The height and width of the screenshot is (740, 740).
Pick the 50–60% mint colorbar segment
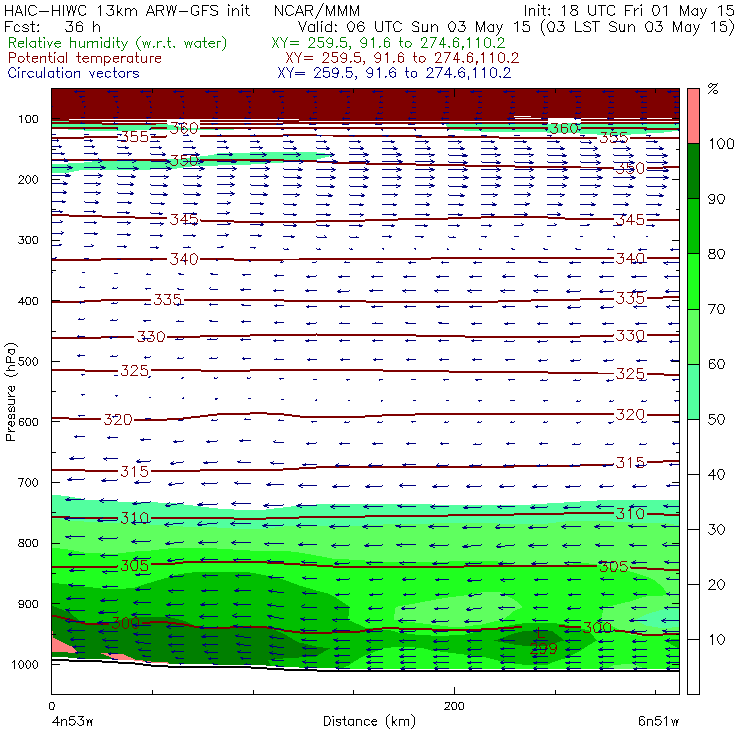tap(693, 392)
